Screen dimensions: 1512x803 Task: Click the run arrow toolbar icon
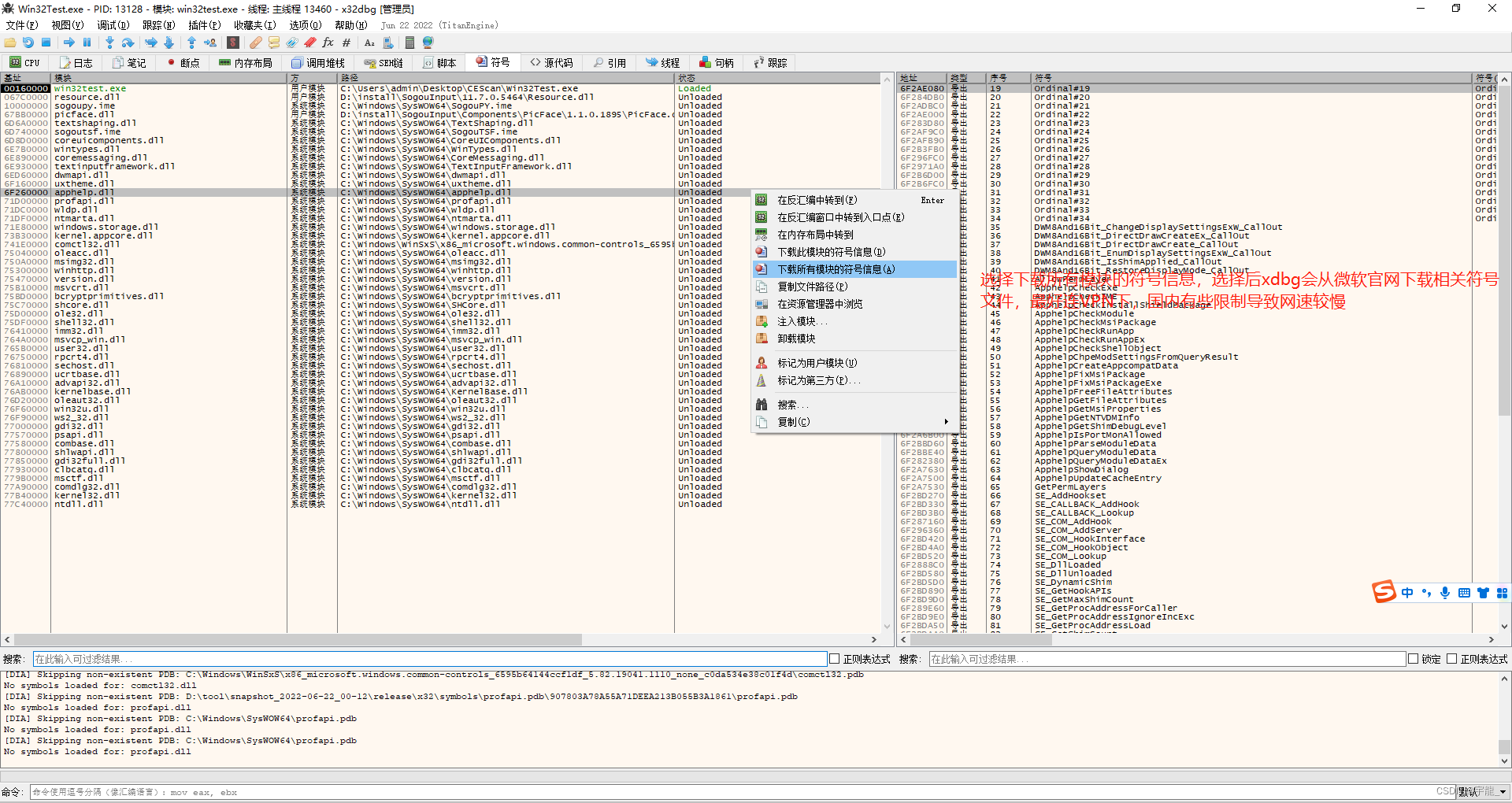pos(69,43)
